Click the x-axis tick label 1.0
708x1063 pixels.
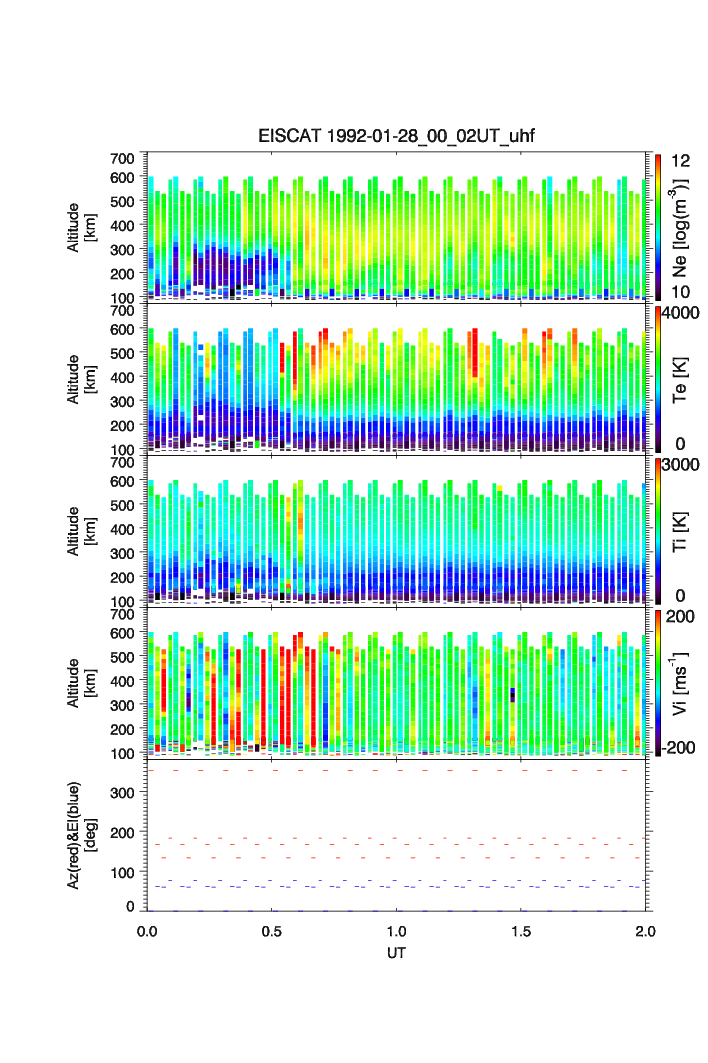coord(396,931)
